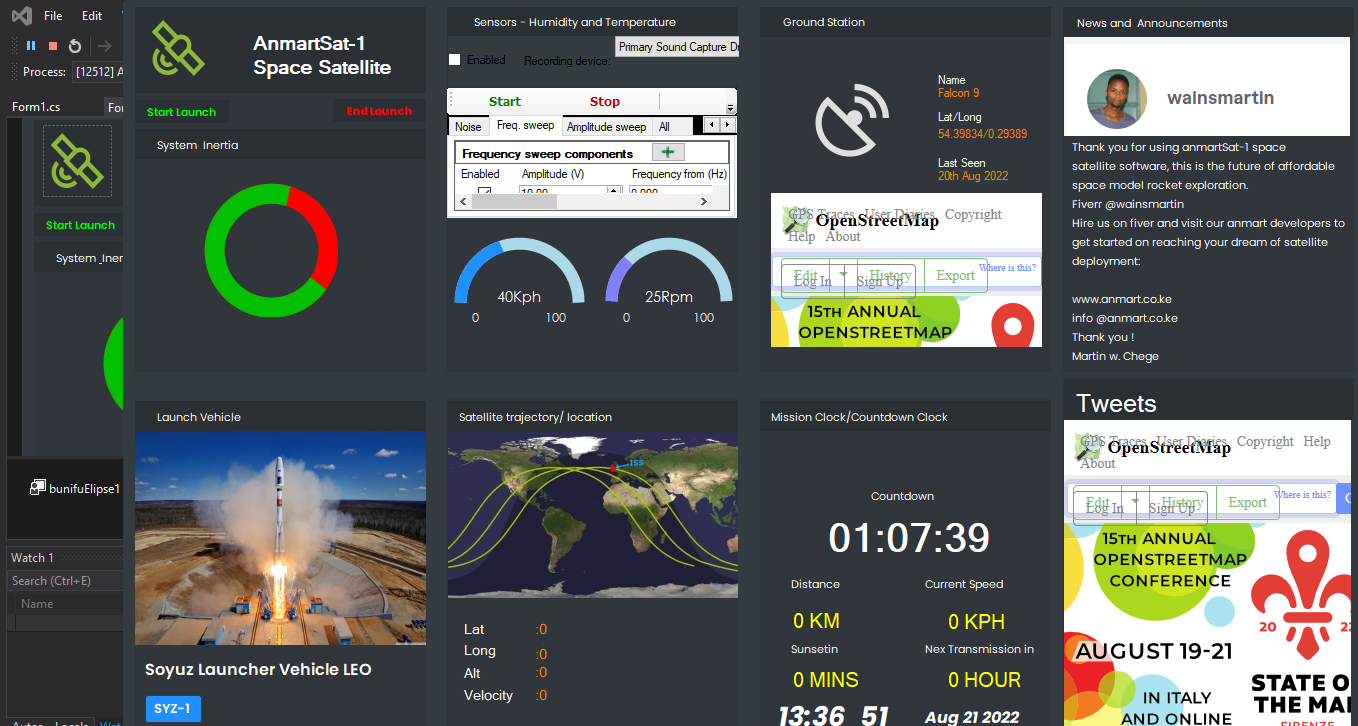Toggle the frequency sweep component Enabled checkbox

[x=484, y=191]
